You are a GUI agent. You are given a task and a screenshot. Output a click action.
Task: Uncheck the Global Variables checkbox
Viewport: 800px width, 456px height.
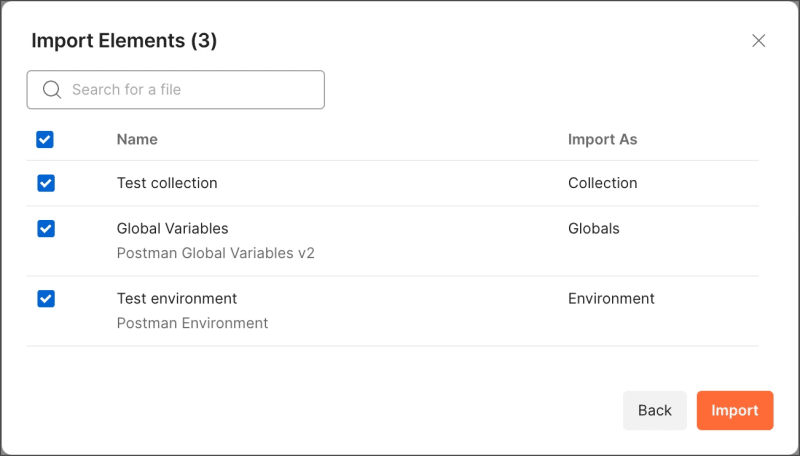46,229
